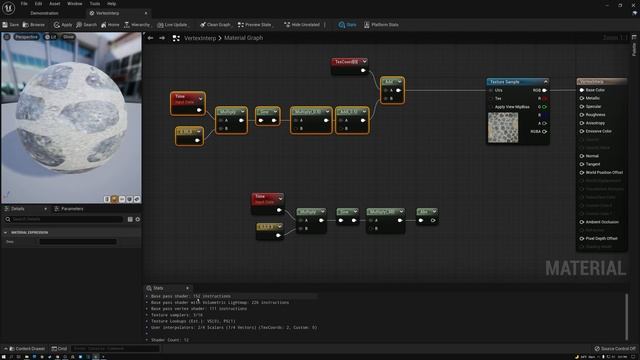Click Material Graph in the breadcrumb
The height and width of the screenshot is (360, 640).
(x=243, y=38)
